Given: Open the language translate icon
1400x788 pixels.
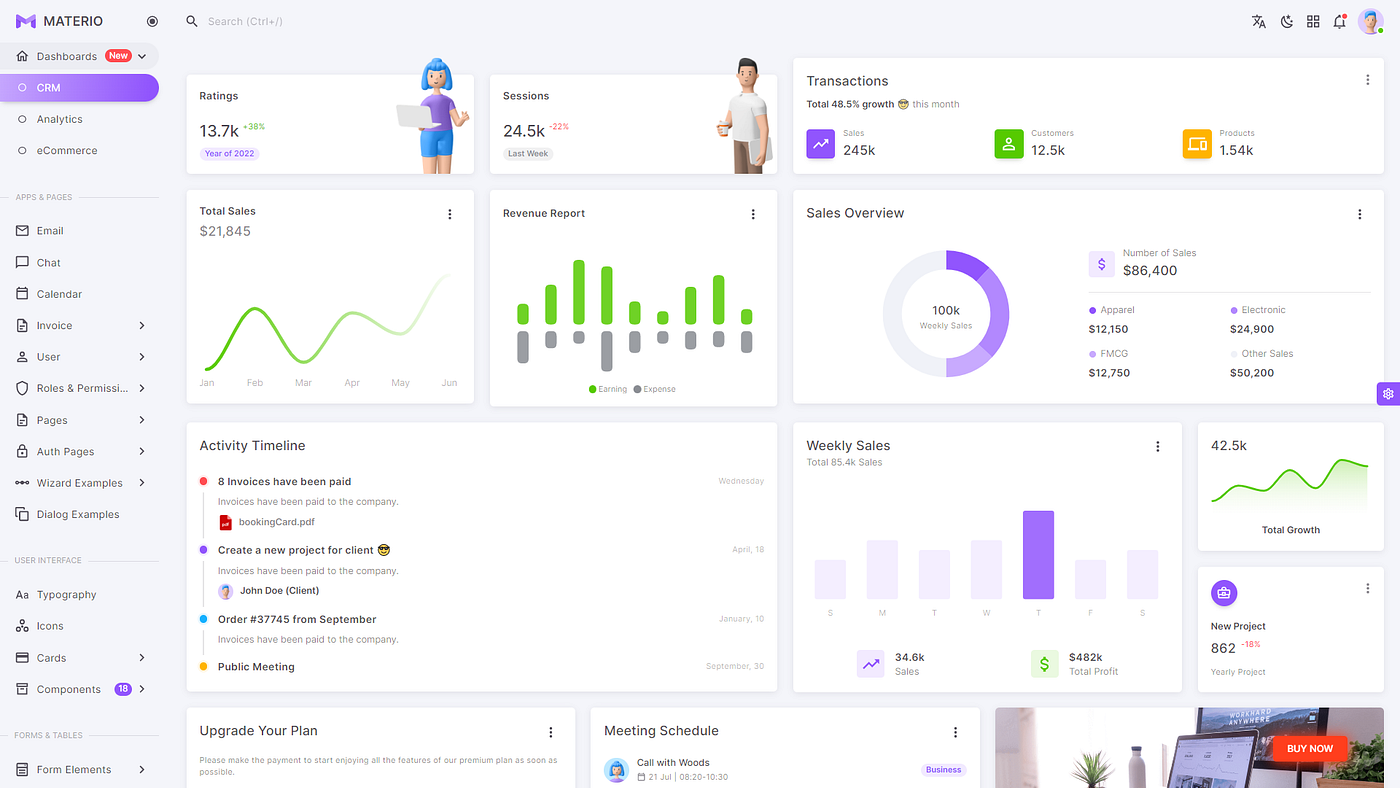Looking at the screenshot, I should [x=1259, y=21].
